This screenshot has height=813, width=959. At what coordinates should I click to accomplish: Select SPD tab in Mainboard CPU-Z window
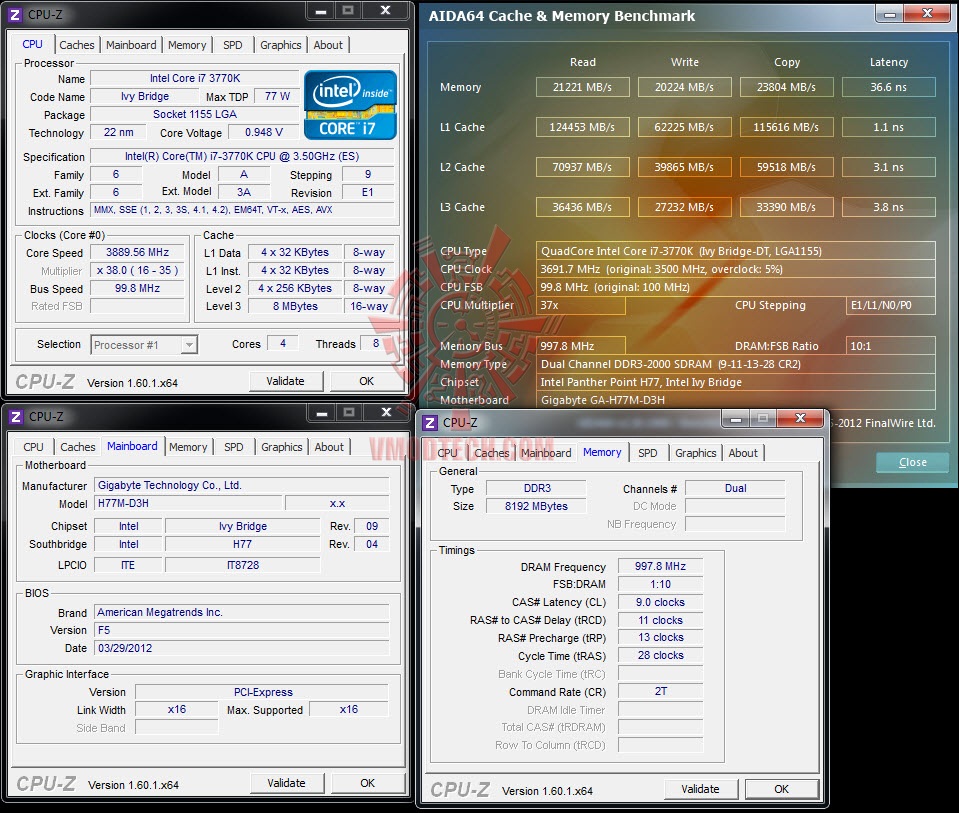234,447
